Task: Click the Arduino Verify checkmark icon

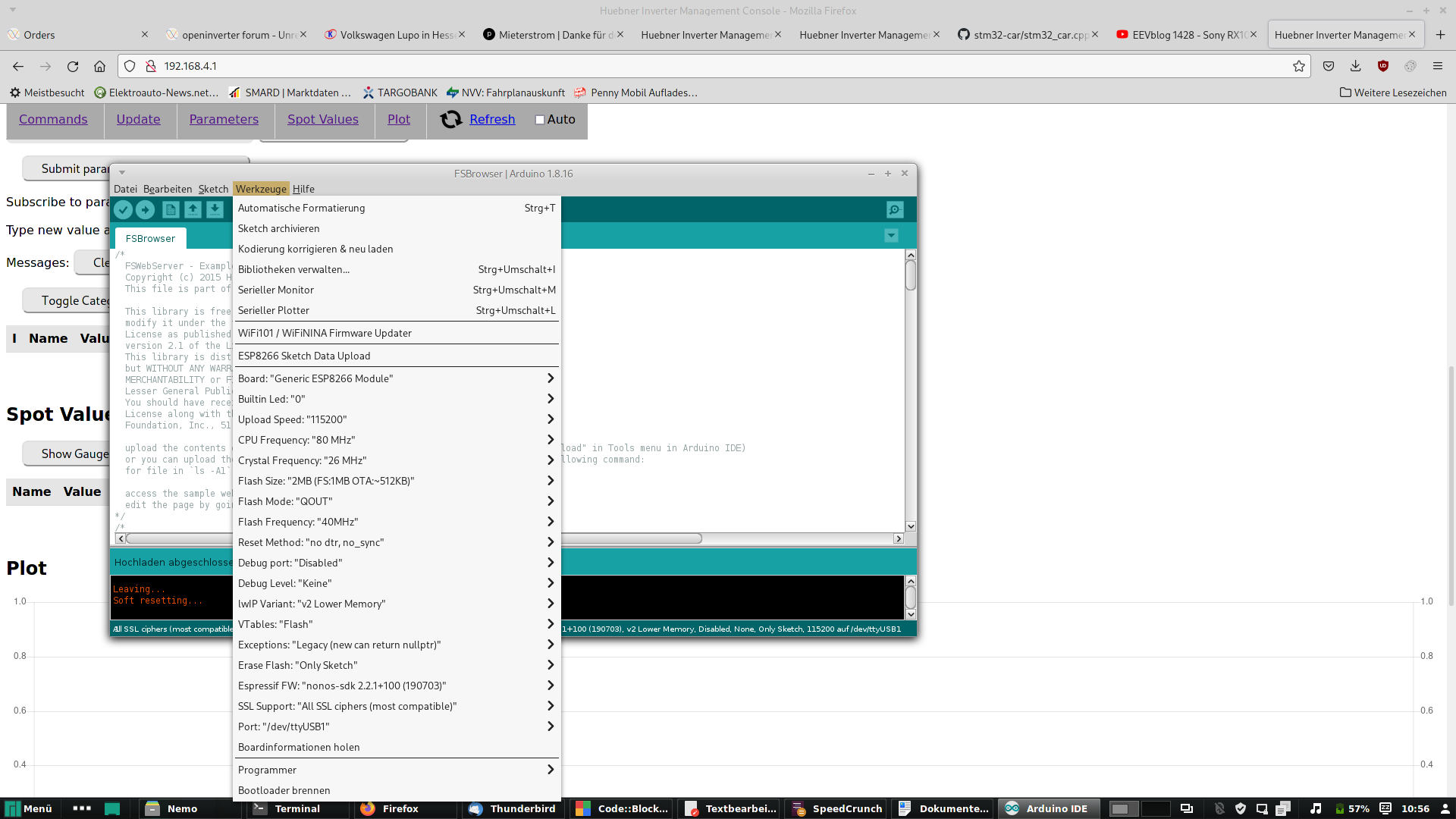Action: (x=123, y=210)
